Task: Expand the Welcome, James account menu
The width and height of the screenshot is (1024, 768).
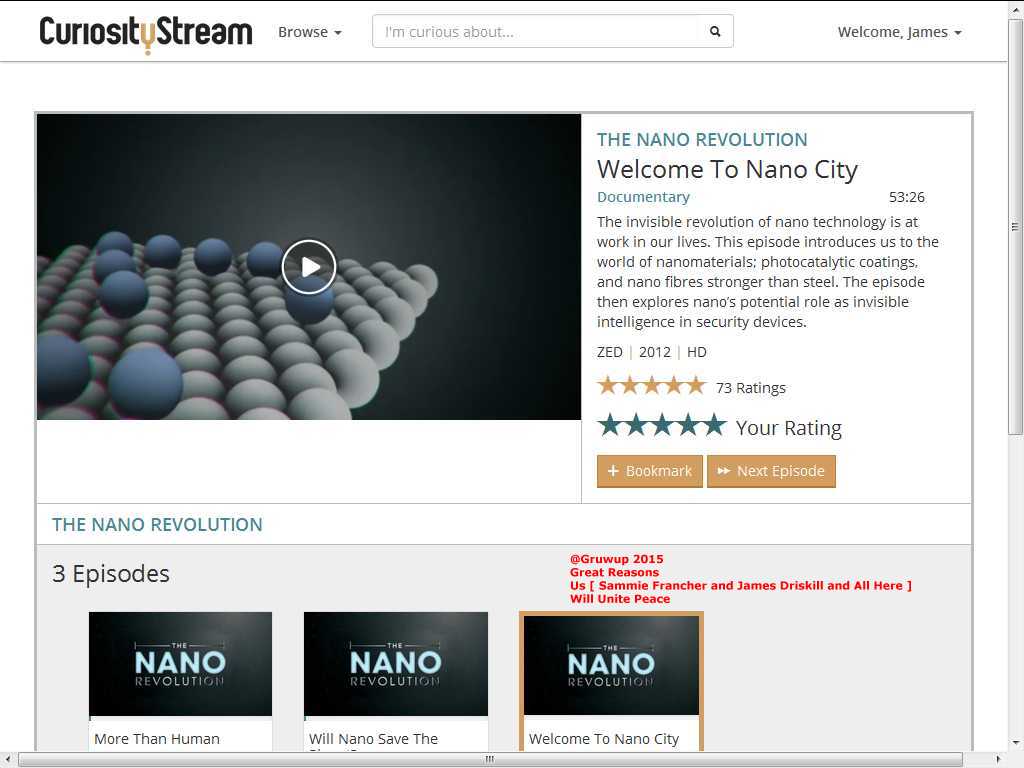Action: pyautogui.click(x=899, y=32)
